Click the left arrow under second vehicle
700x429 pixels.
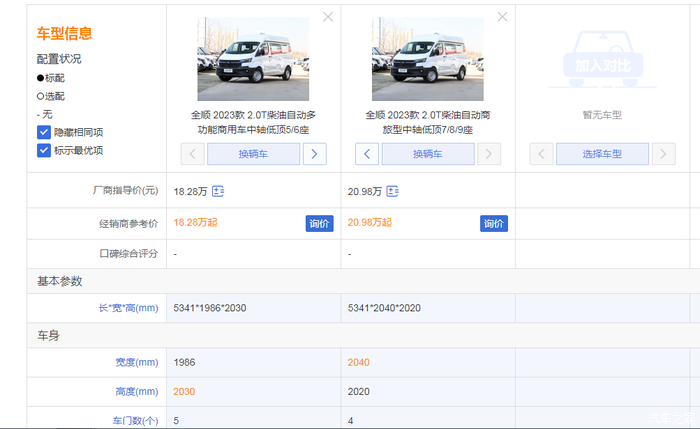point(367,154)
